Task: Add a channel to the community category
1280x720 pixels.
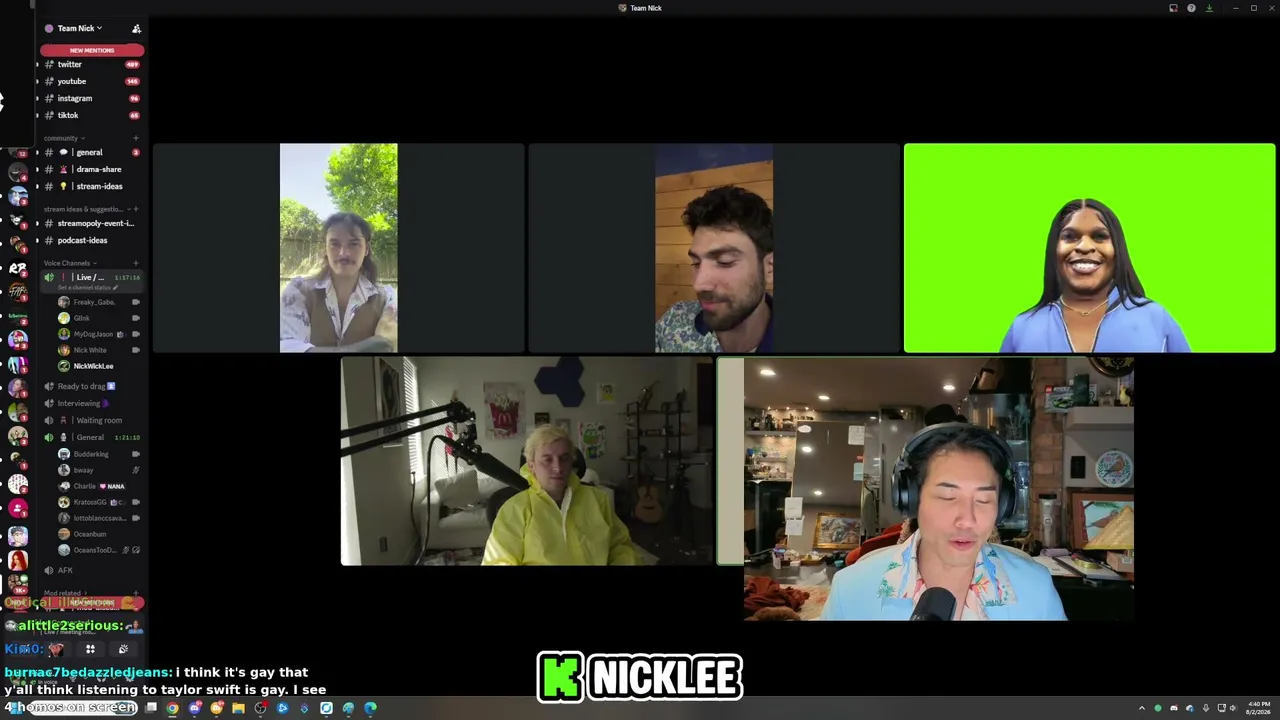Action: point(136,138)
